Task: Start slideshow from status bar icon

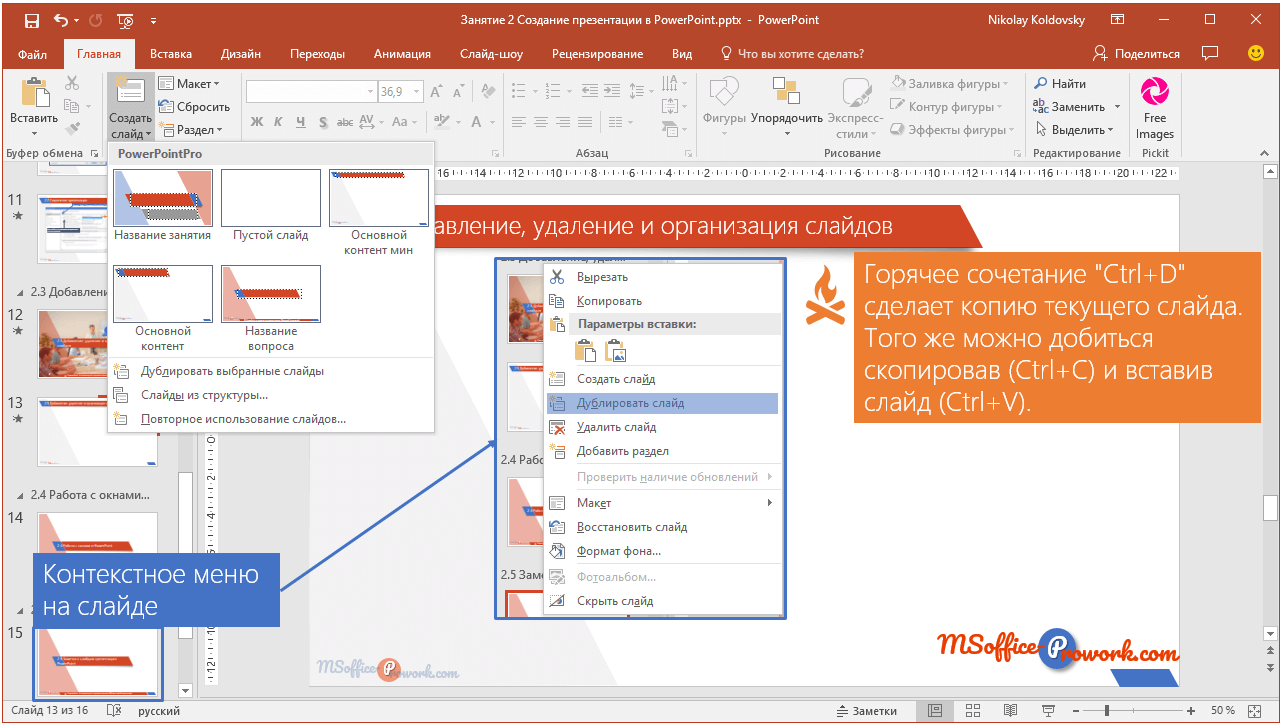Action: point(1048,711)
